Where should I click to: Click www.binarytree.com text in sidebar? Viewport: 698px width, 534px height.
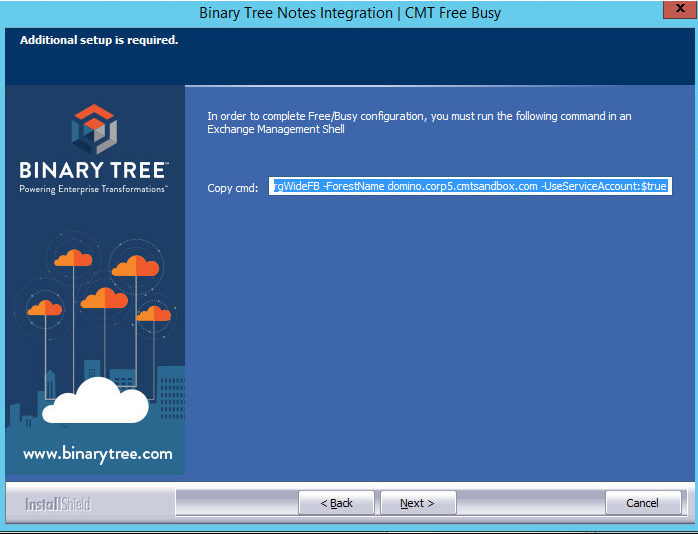pos(97,454)
